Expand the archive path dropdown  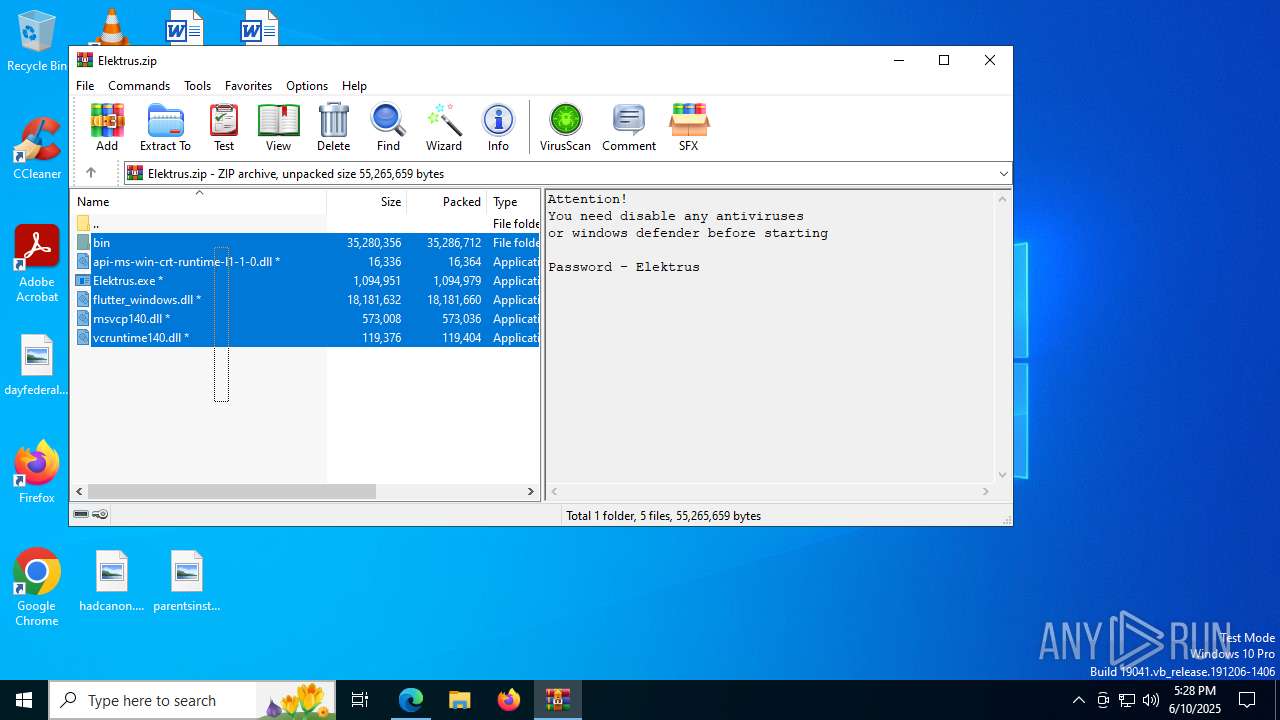point(1003,173)
